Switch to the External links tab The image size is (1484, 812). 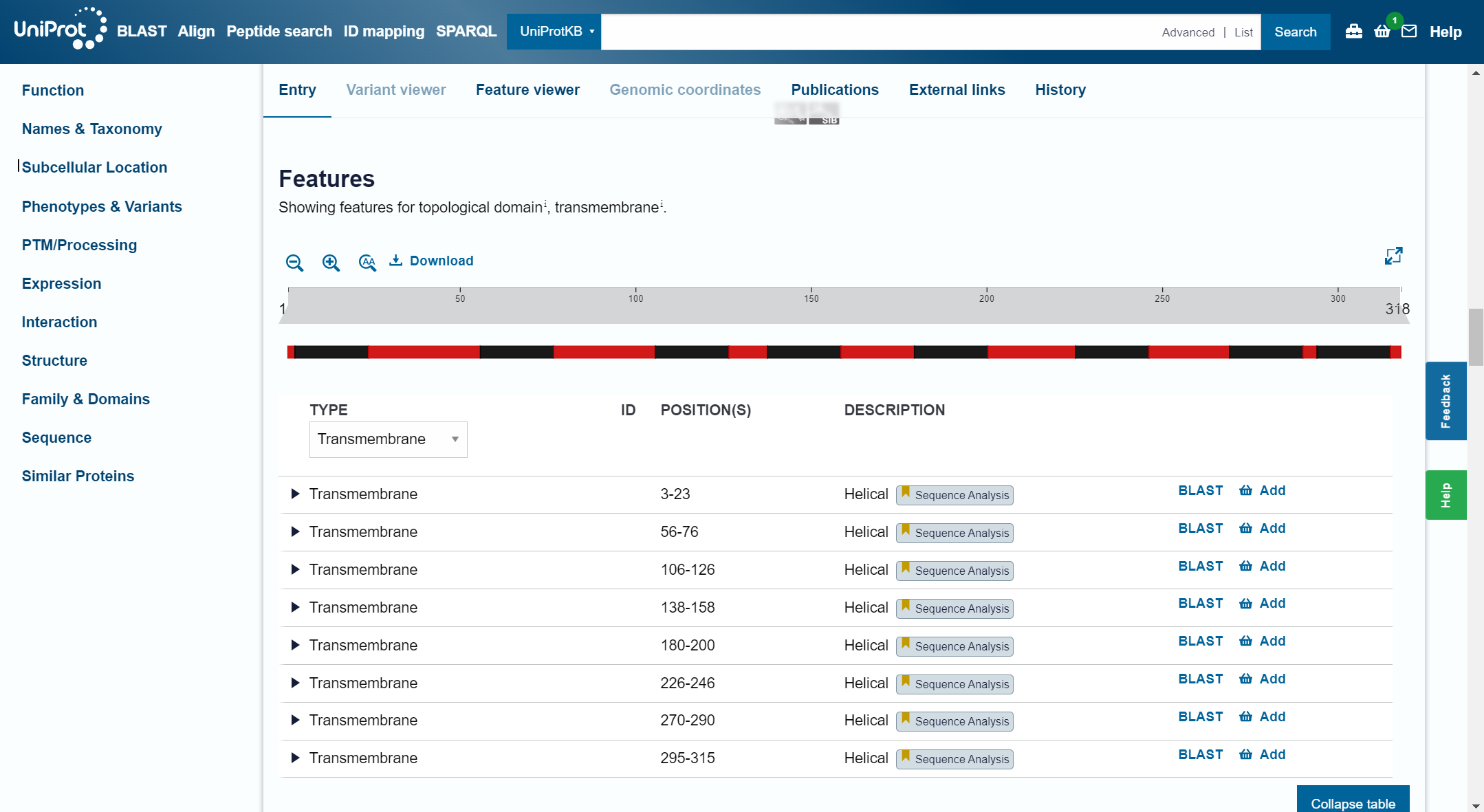[x=957, y=90]
